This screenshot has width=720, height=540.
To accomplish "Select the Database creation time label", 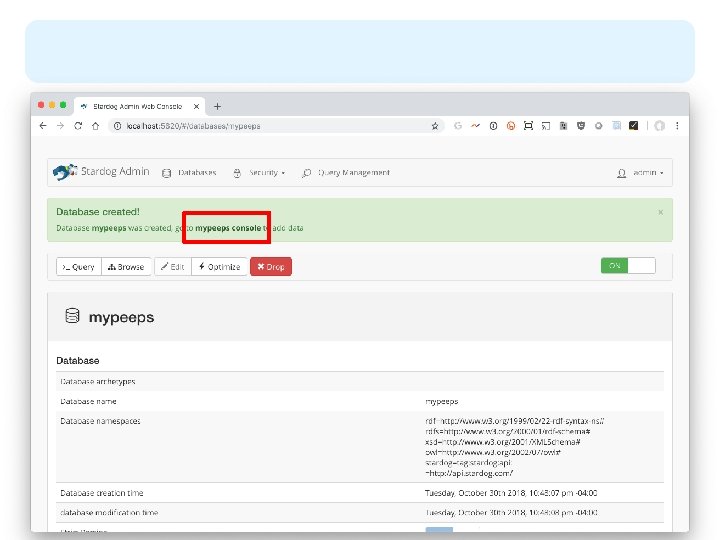I will click(101, 493).
